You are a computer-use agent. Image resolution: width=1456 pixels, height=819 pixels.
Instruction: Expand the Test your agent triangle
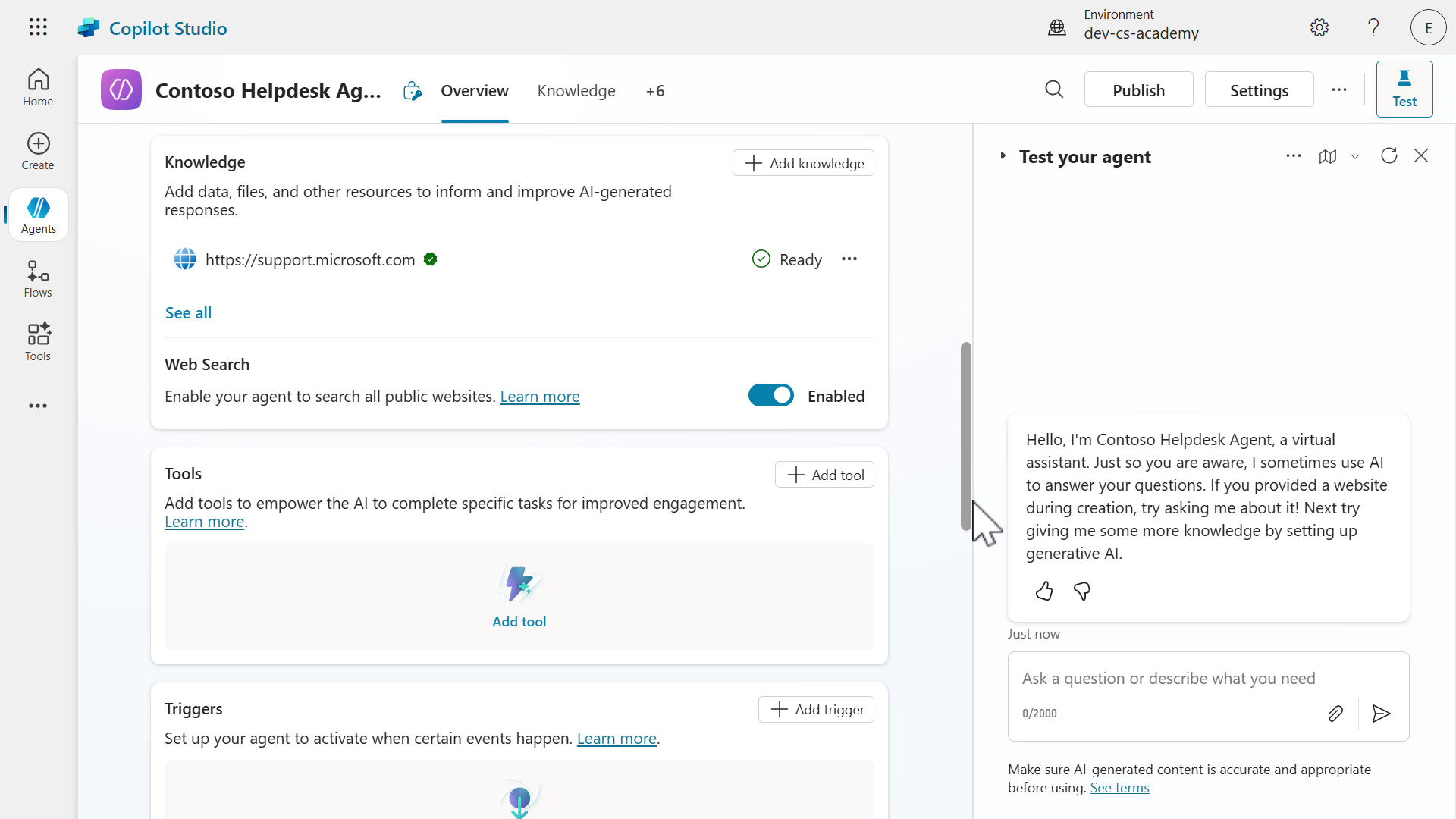click(x=1003, y=156)
